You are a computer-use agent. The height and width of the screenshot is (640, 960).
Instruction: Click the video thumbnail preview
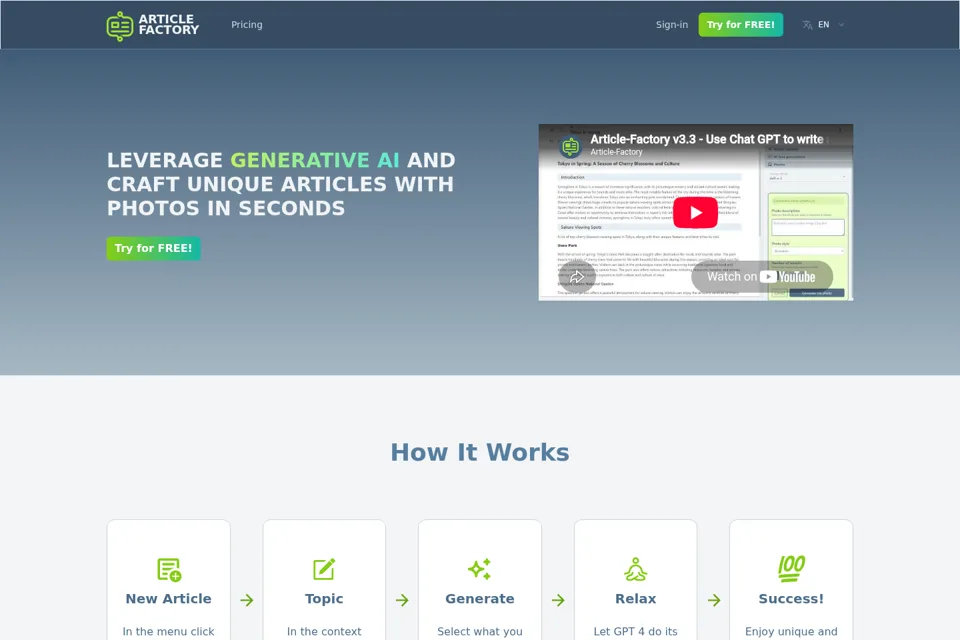[696, 213]
